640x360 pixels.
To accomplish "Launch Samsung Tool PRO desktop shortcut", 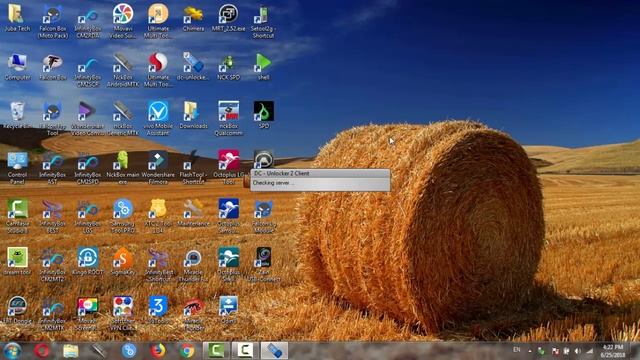I will point(123,216).
